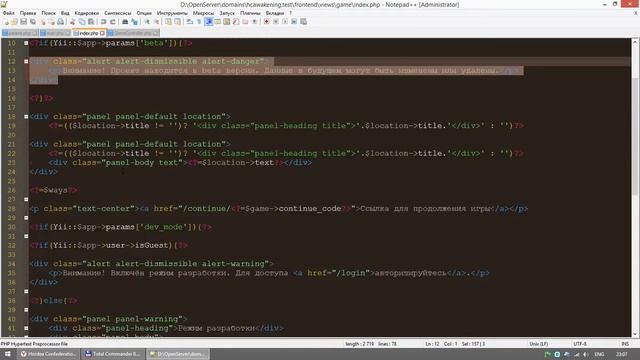The image size is (640, 360).
Task: Click the New file toolbar icon
Action: point(6,22)
